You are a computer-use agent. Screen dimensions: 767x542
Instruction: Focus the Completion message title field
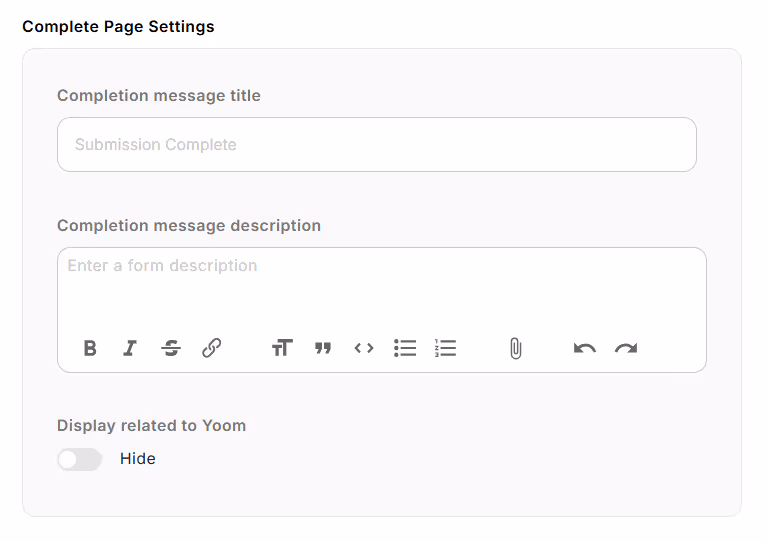pos(377,144)
